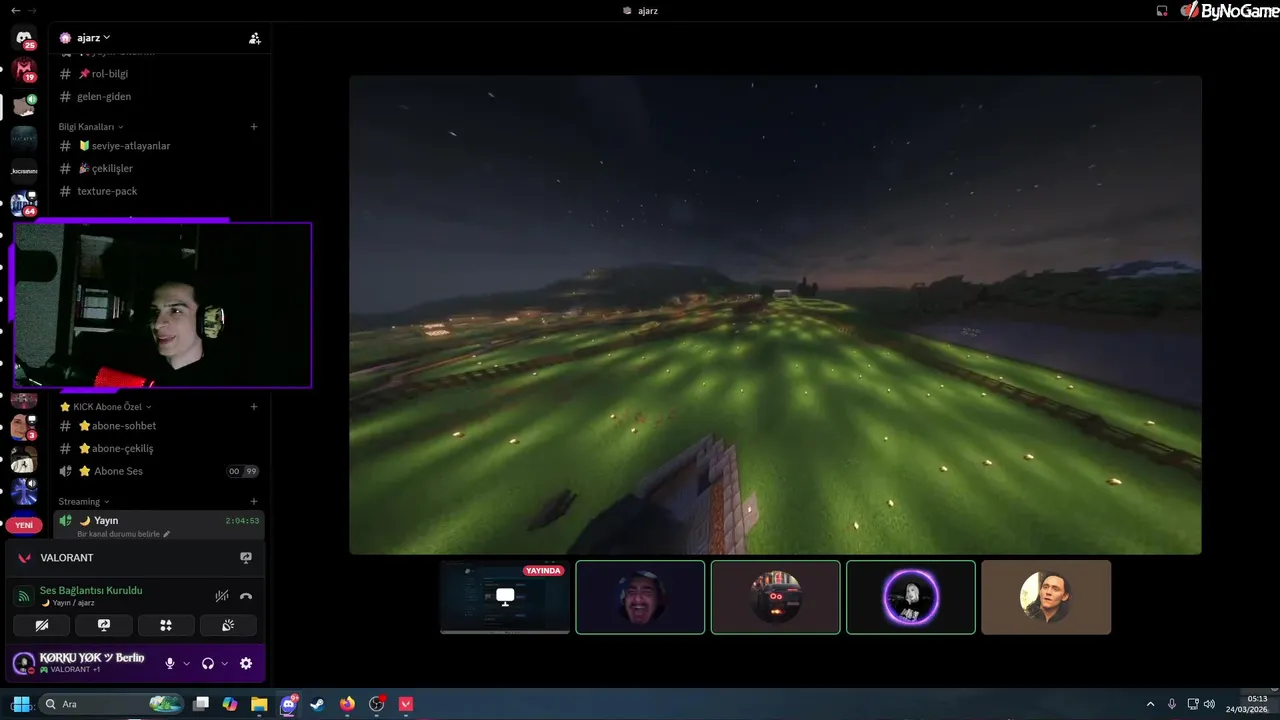This screenshot has height=720, width=1280.
Task: Open headphone output options arrow
Action: point(224,663)
